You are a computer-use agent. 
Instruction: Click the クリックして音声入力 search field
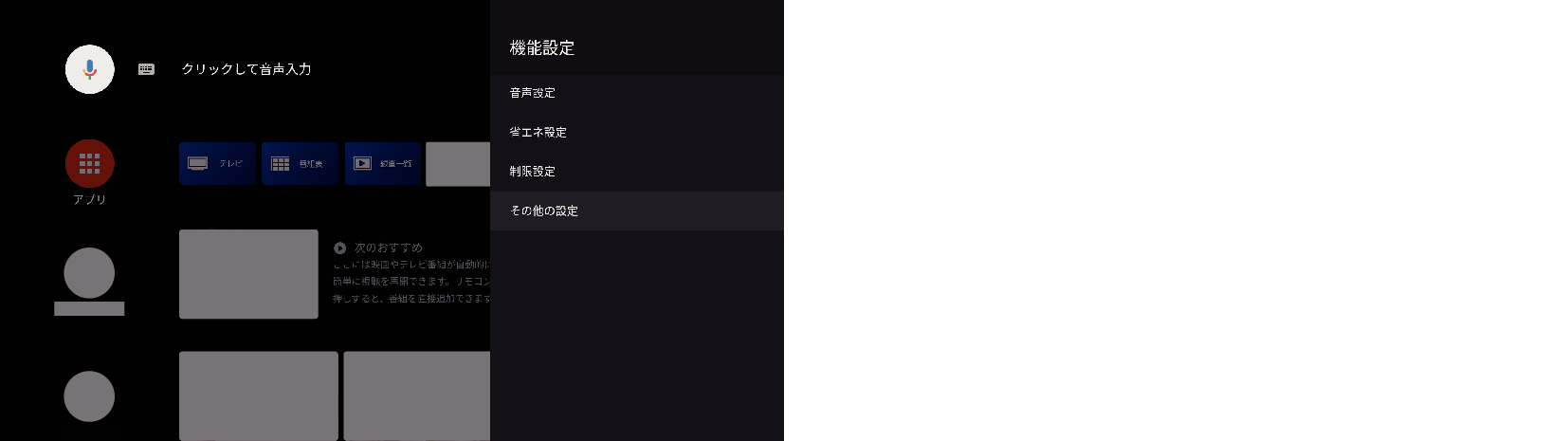coord(246,69)
